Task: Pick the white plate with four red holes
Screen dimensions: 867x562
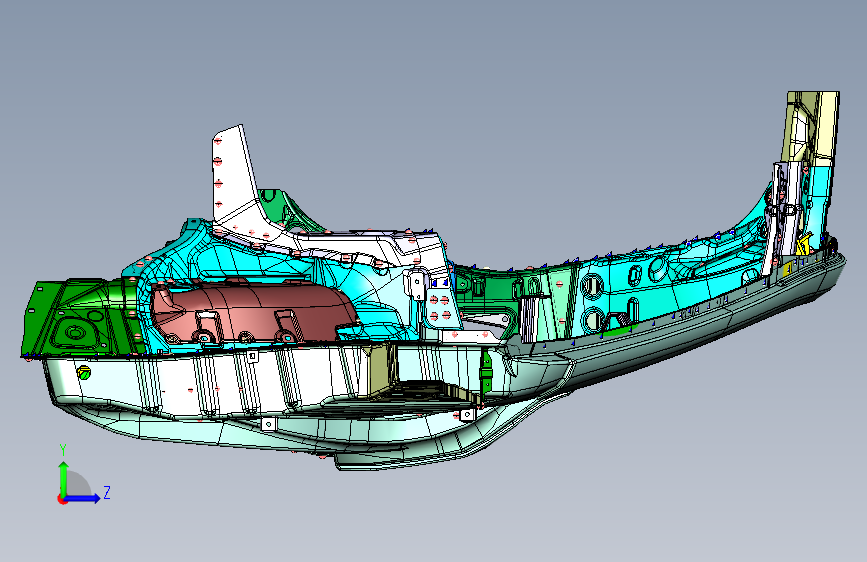Action: coord(441,308)
